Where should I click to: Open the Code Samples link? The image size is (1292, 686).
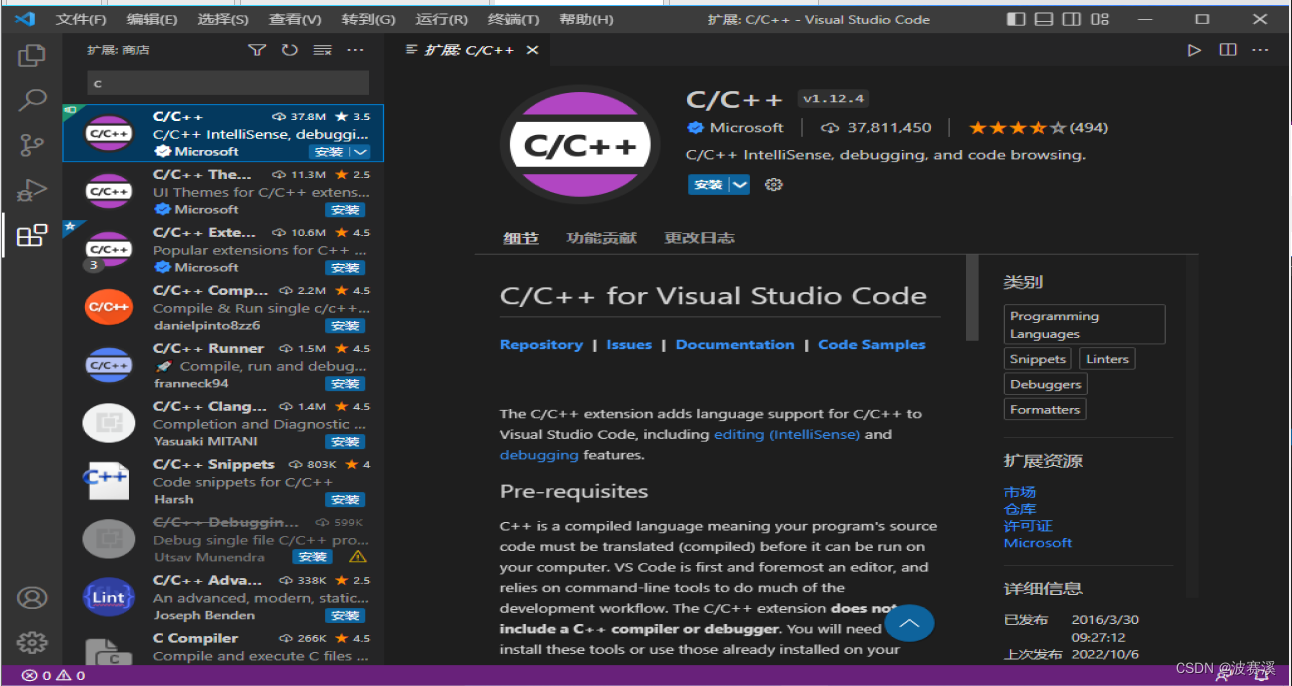click(x=872, y=344)
